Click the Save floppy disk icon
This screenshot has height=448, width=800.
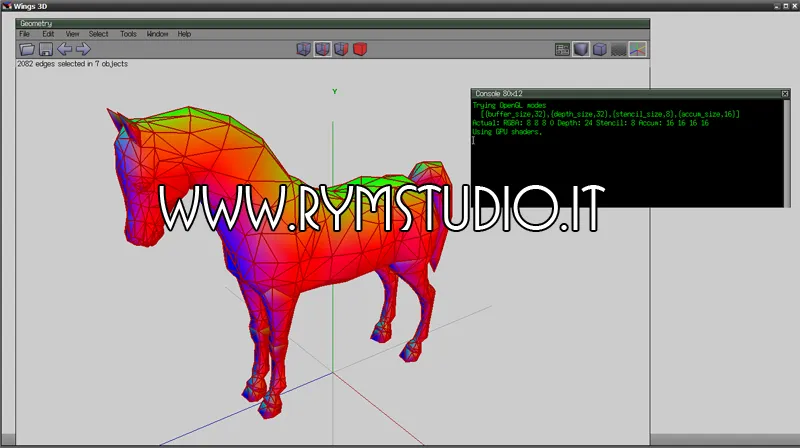[46, 49]
